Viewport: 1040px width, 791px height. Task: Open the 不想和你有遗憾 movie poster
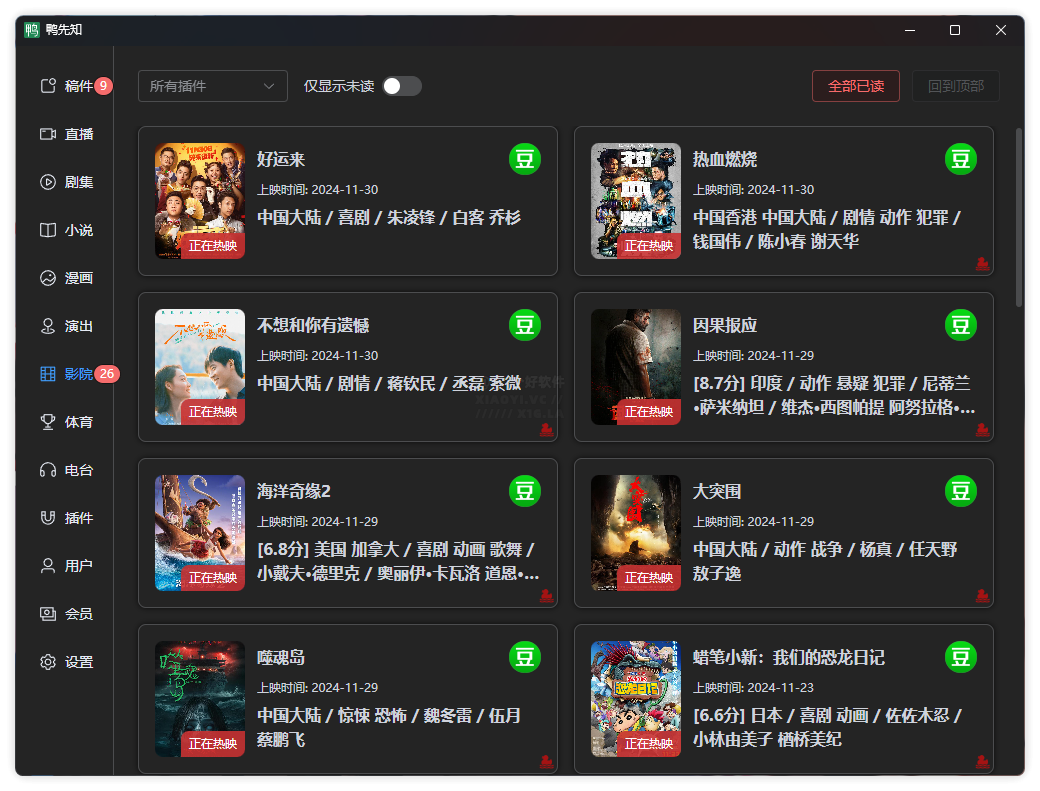click(200, 367)
